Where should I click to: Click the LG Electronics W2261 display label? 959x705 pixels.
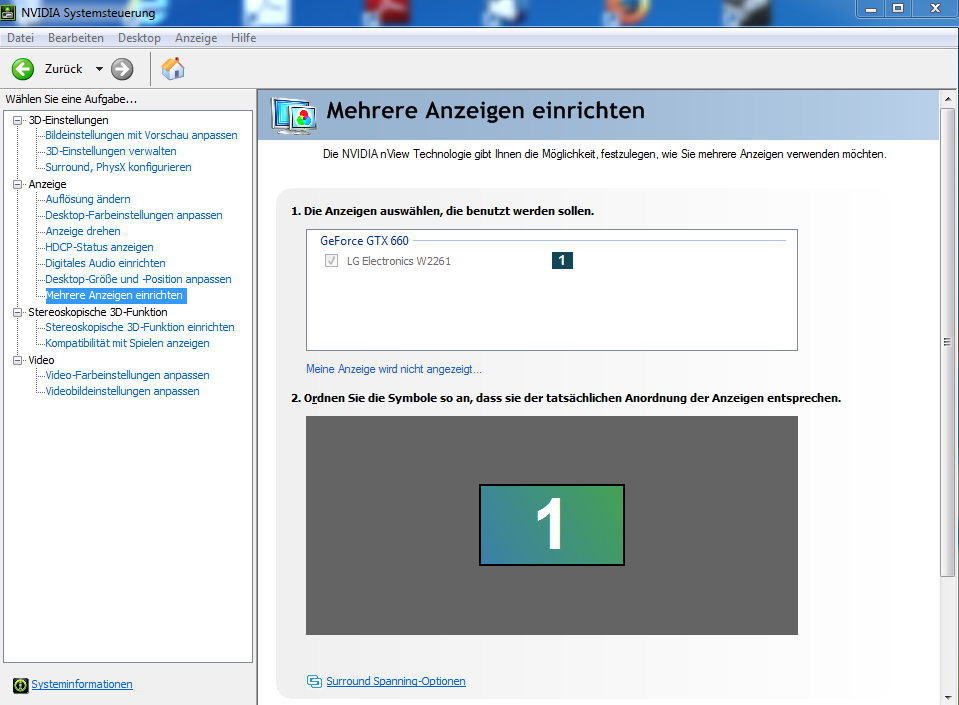pos(399,261)
